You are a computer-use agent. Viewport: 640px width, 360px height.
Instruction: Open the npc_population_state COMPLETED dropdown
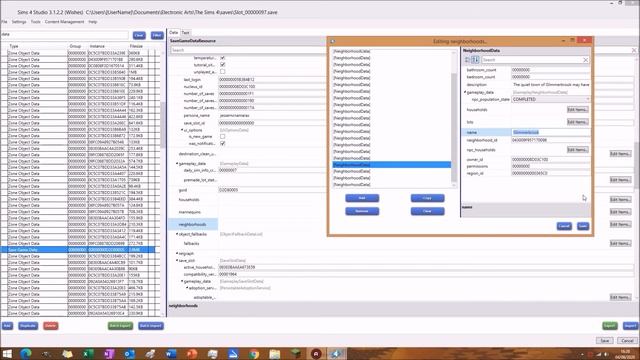(551, 100)
